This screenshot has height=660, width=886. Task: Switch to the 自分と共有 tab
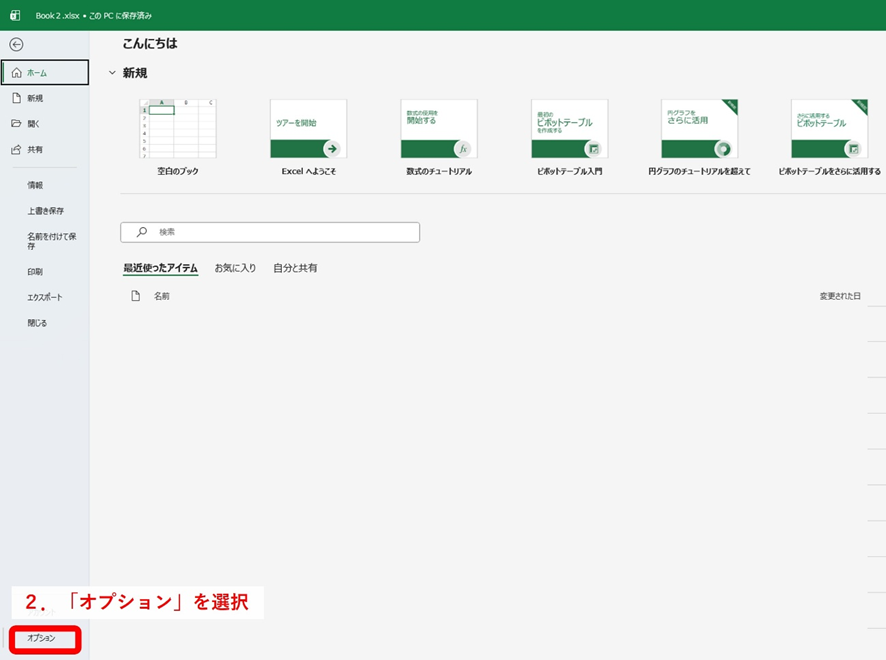point(295,268)
